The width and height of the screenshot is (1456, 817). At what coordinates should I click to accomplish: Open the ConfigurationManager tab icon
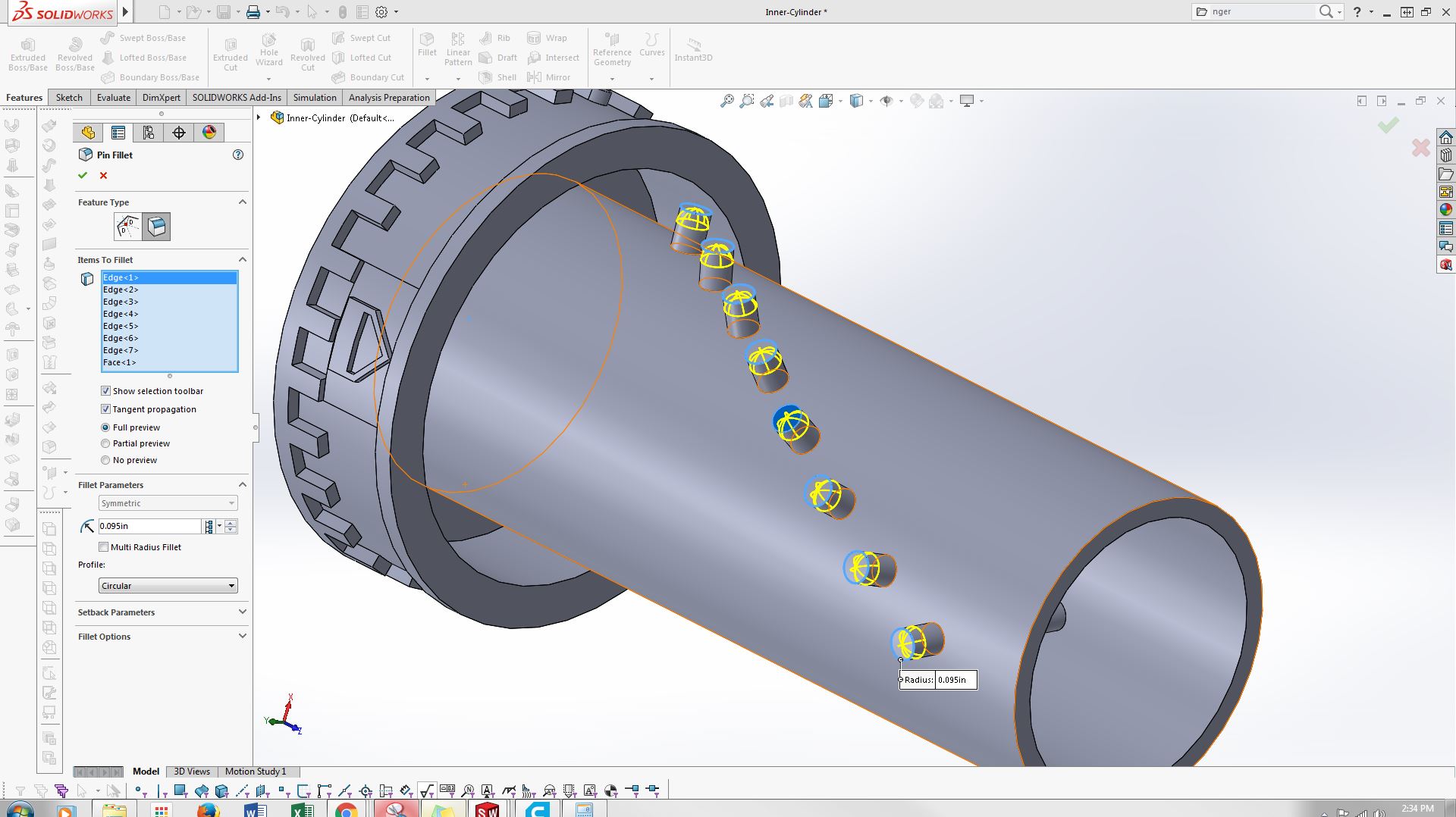[149, 133]
